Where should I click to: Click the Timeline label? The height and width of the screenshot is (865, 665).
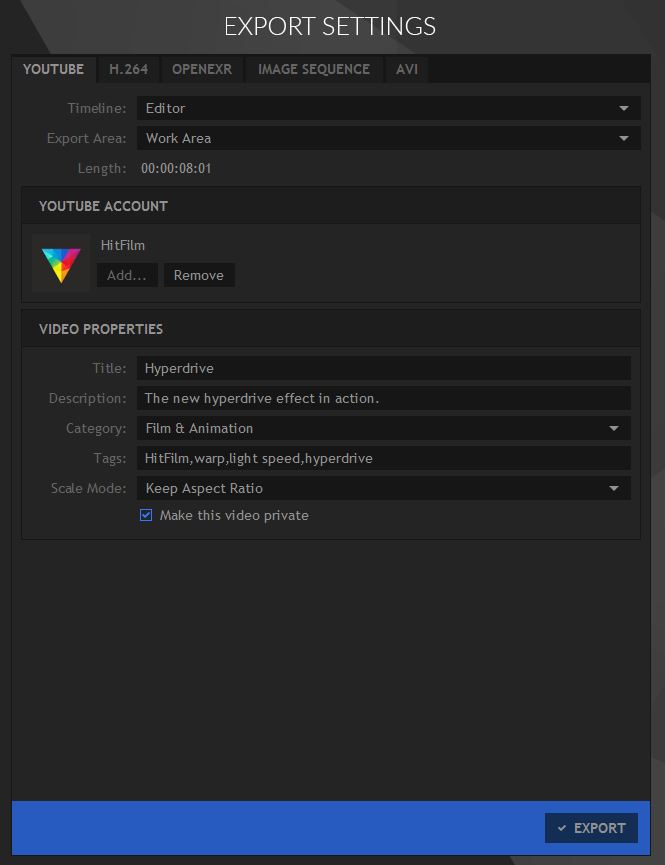[x=97, y=108]
